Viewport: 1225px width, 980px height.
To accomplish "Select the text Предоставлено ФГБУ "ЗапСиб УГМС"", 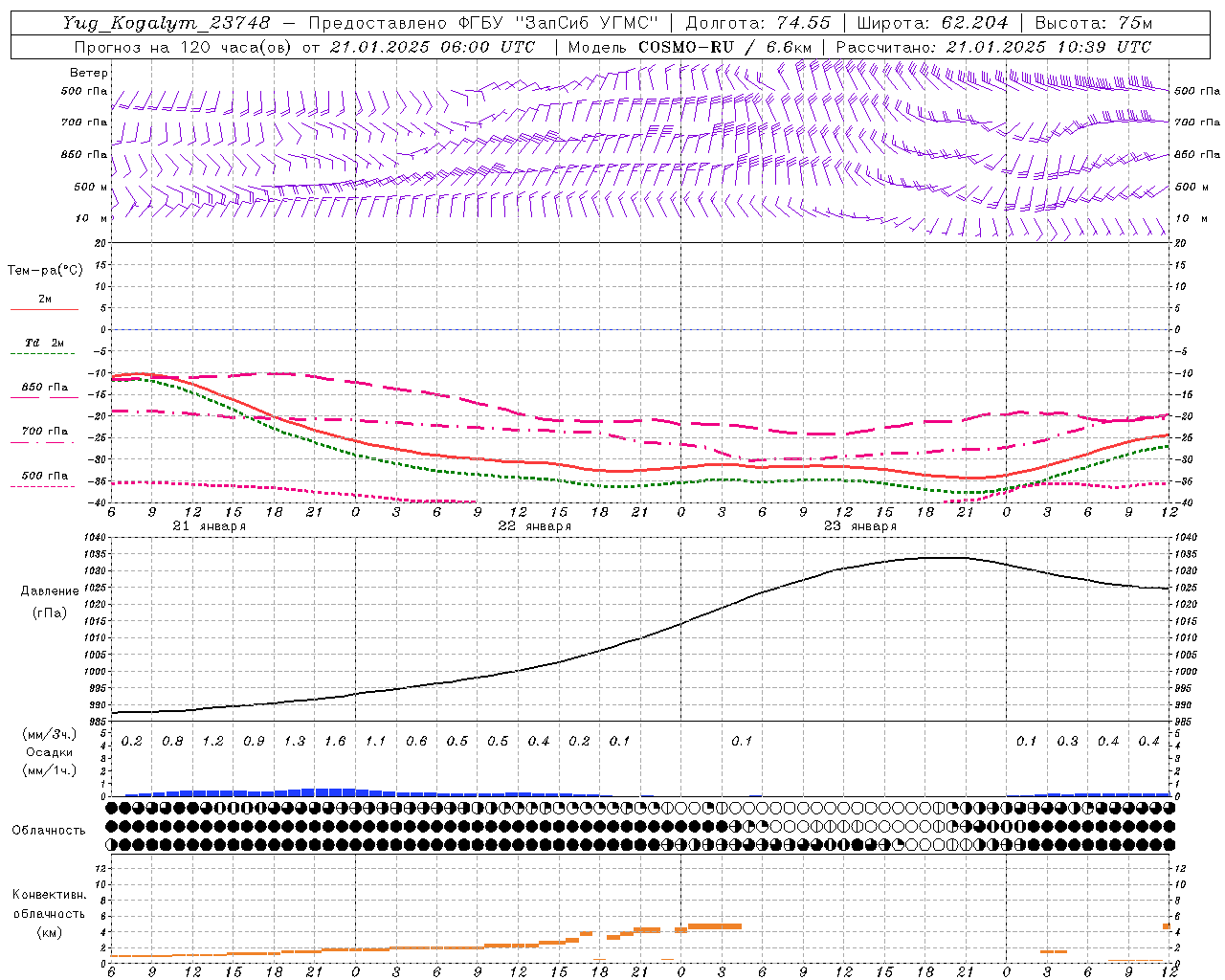I will coord(483,23).
